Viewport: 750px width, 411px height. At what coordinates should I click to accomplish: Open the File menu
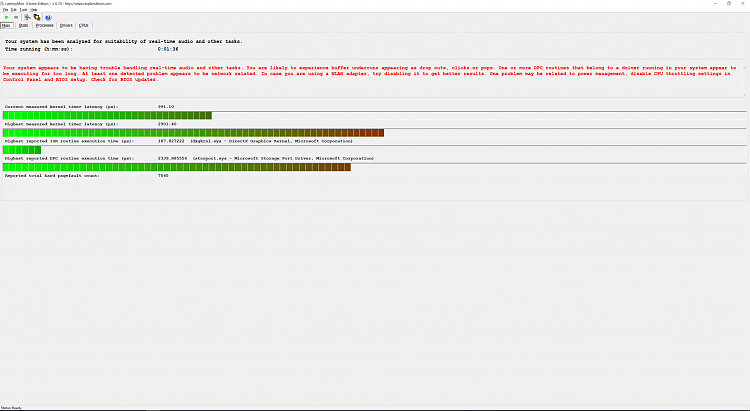6,10
